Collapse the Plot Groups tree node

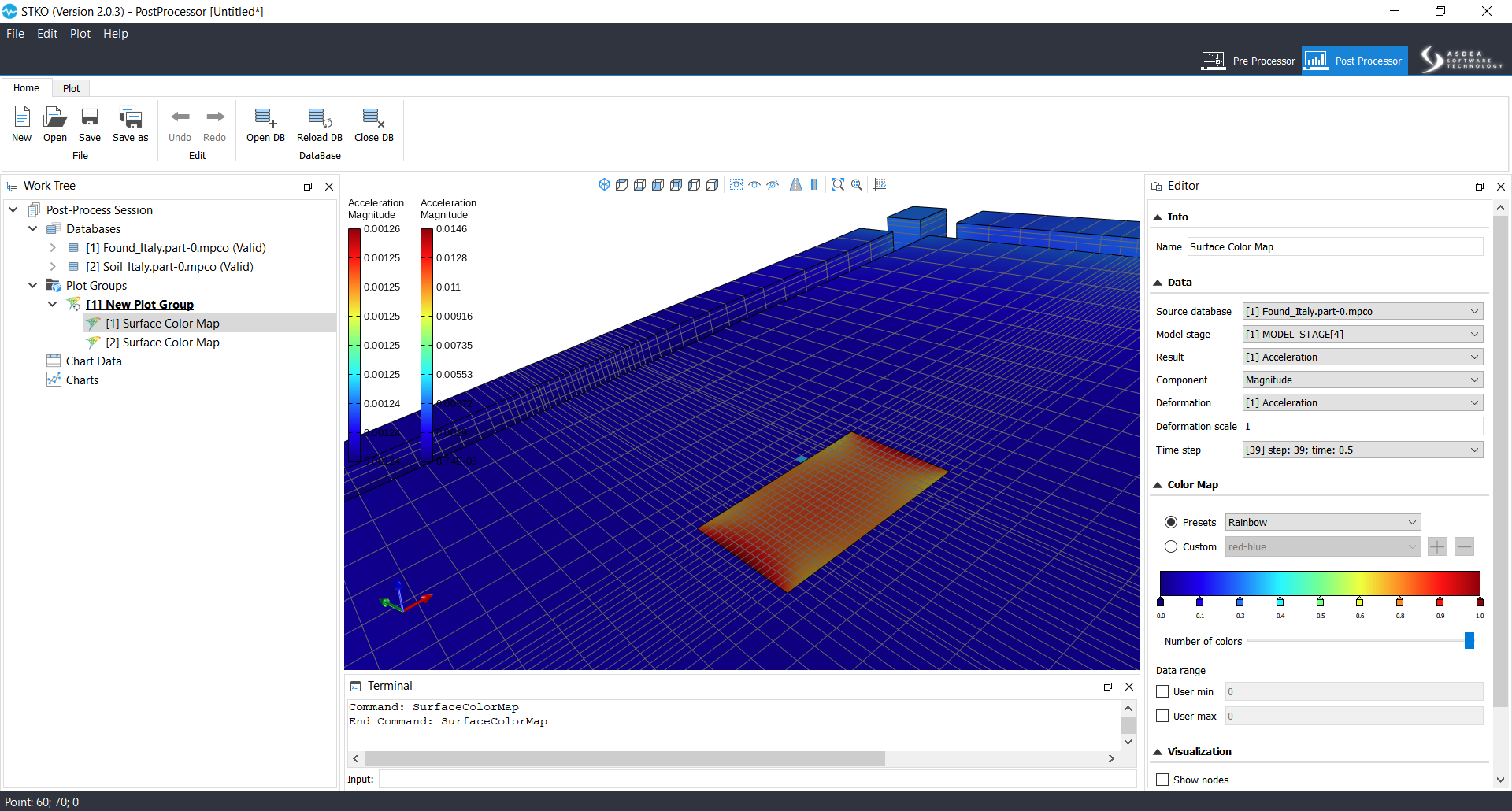coord(32,286)
